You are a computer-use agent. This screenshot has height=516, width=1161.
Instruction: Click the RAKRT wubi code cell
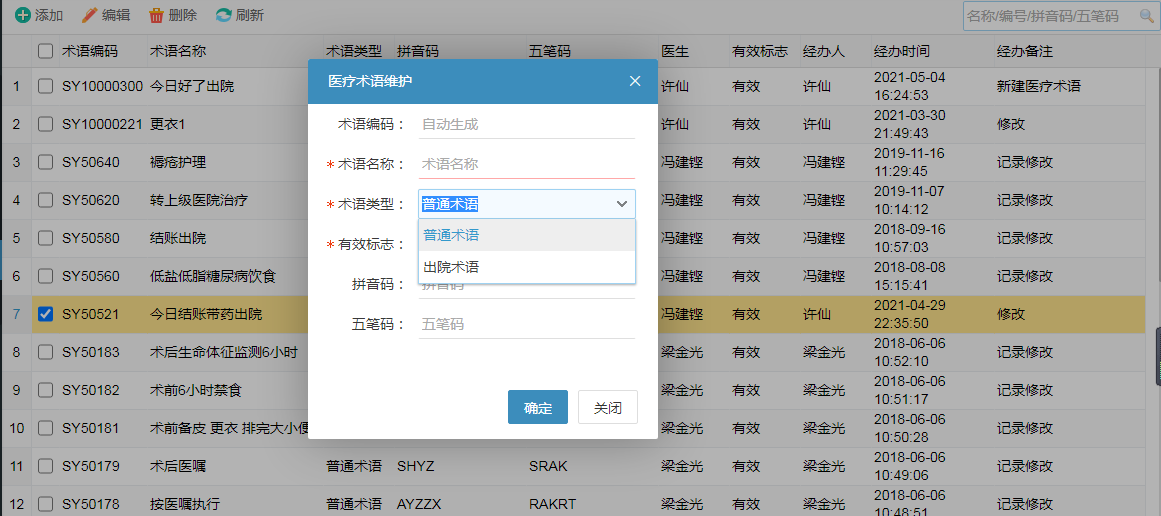(x=552, y=504)
